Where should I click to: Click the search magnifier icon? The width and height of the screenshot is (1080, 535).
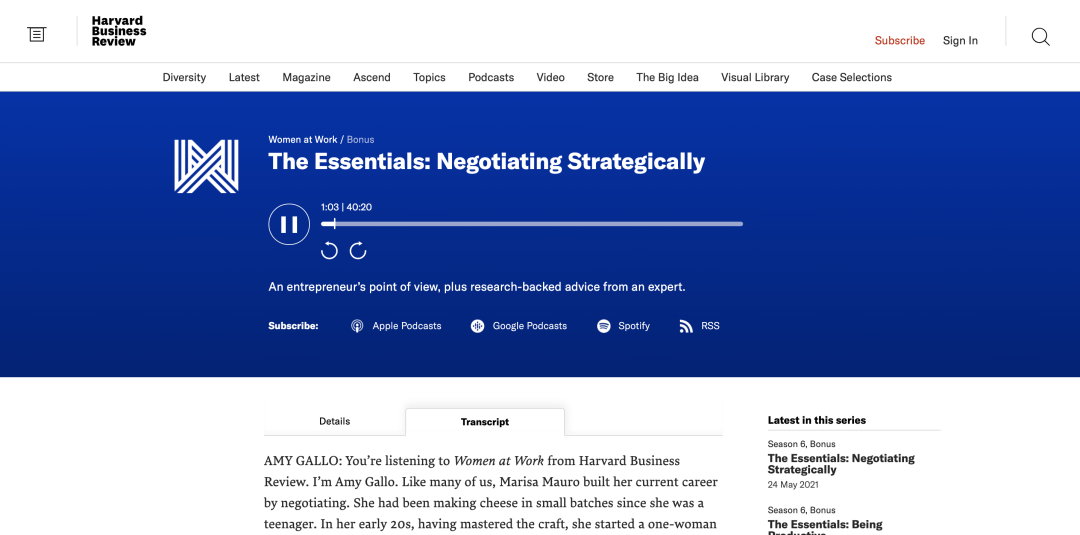click(1040, 37)
